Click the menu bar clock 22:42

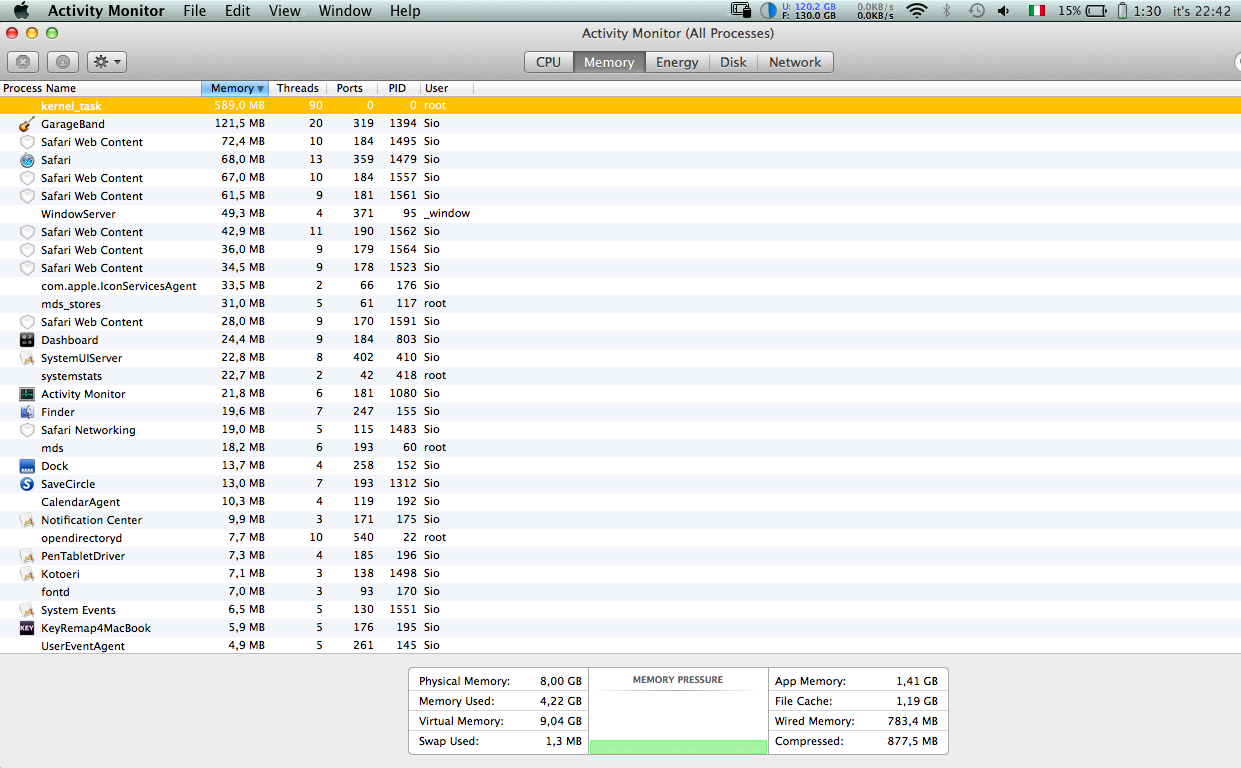tap(1202, 11)
